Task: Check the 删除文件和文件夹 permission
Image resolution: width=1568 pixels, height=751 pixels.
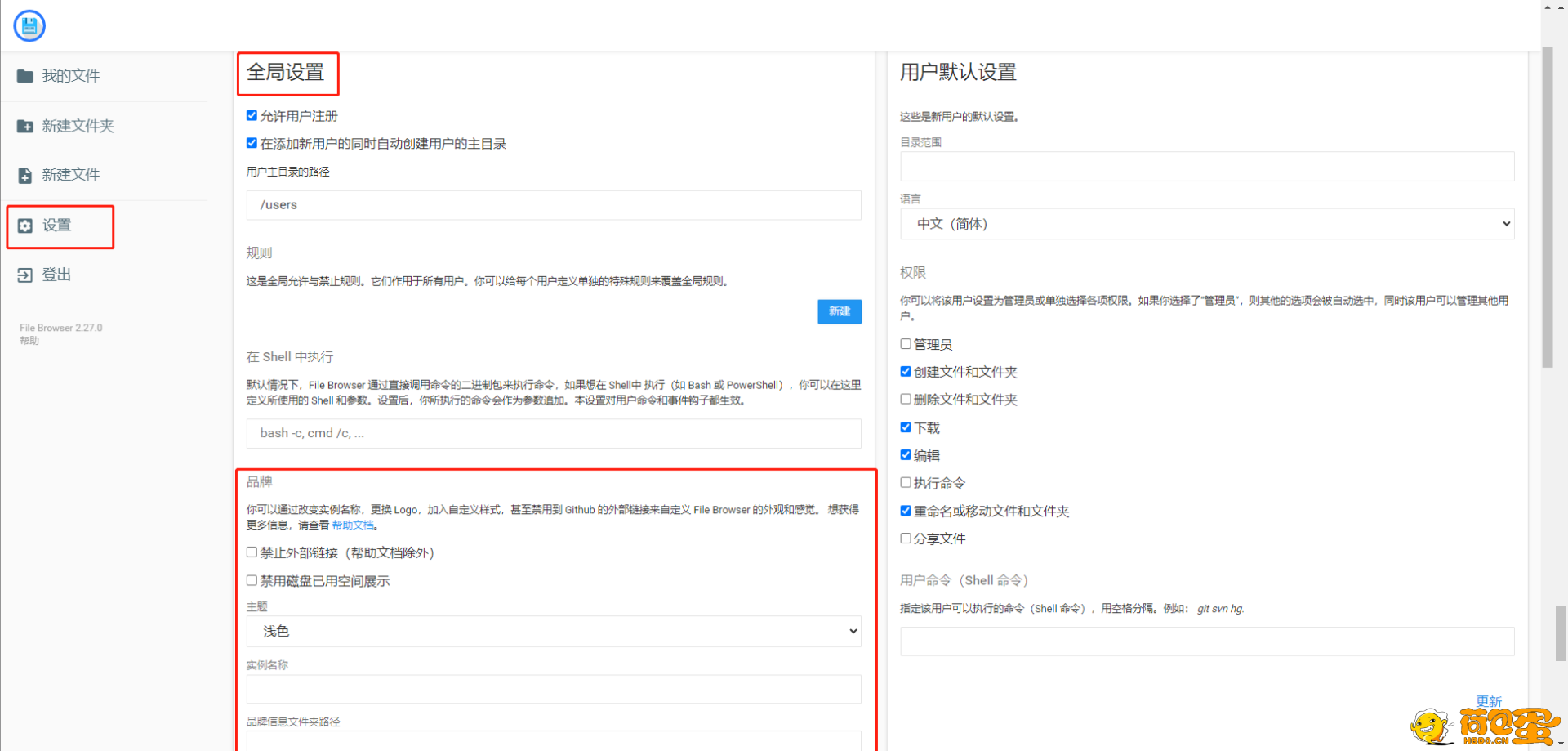Action: click(906, 399)
